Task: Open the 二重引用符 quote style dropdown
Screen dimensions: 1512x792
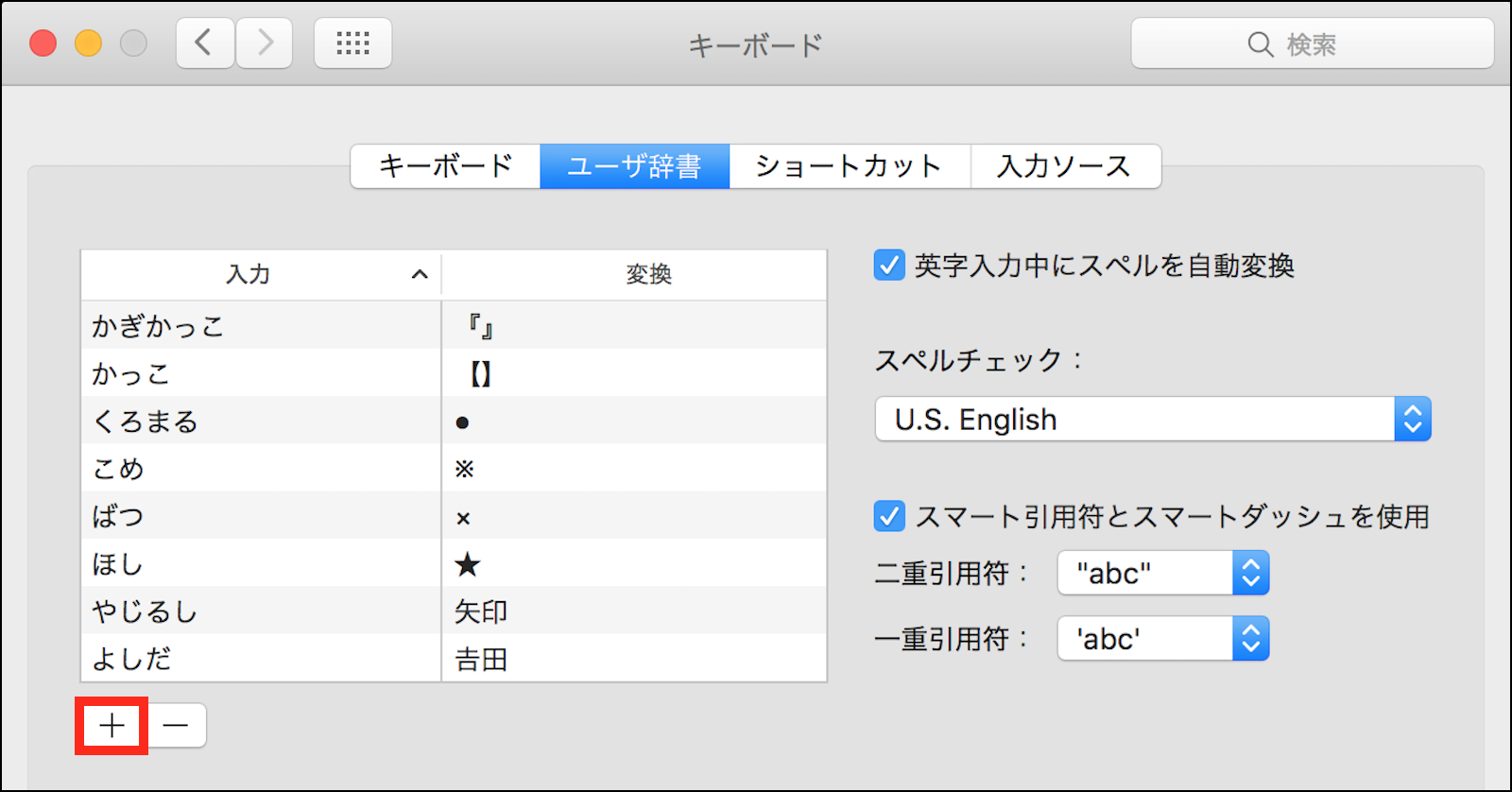Action: click(x=1162, y=573)
